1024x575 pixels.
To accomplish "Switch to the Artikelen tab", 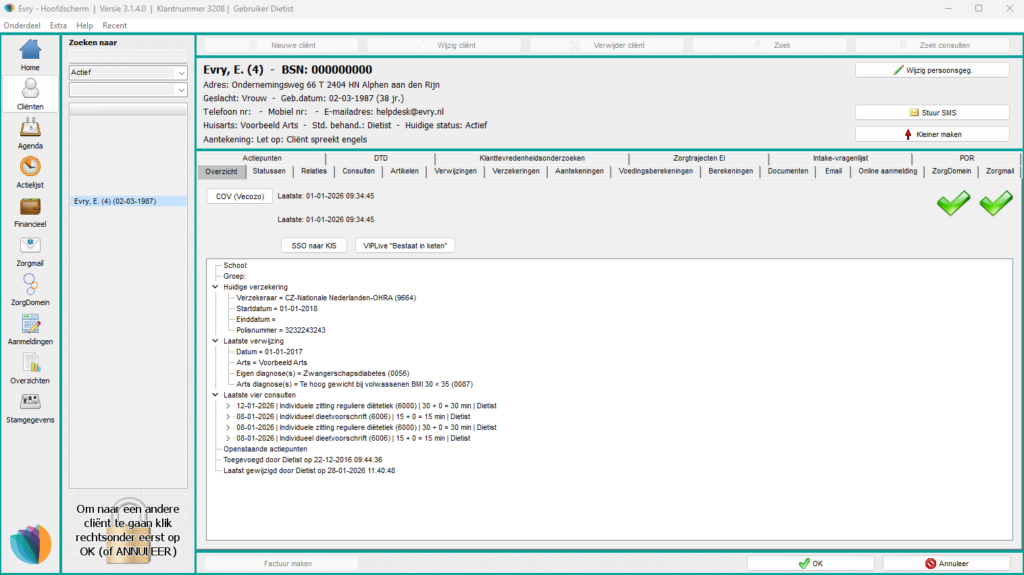I will [404, 171].
